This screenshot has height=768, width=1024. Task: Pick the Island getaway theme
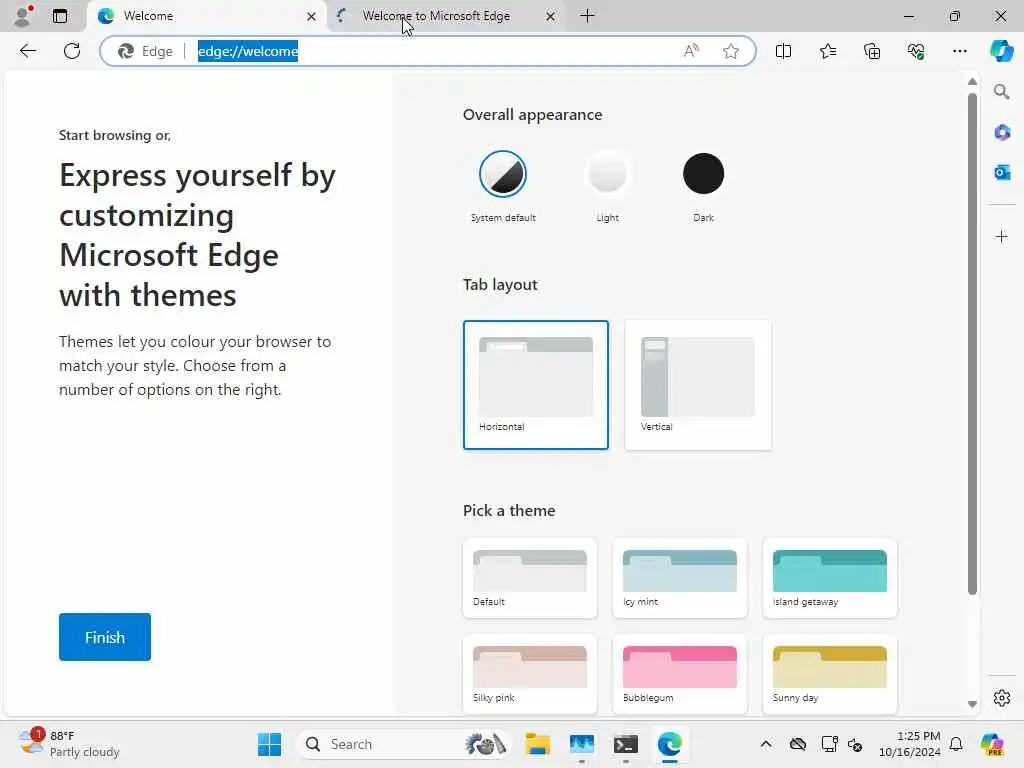(x=830, y=578)
